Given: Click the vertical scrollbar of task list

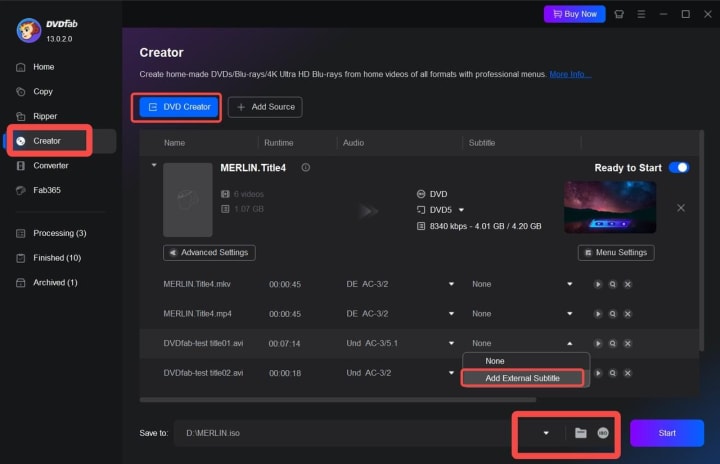Looking at the screenshot, I should [x=701, y=240].
